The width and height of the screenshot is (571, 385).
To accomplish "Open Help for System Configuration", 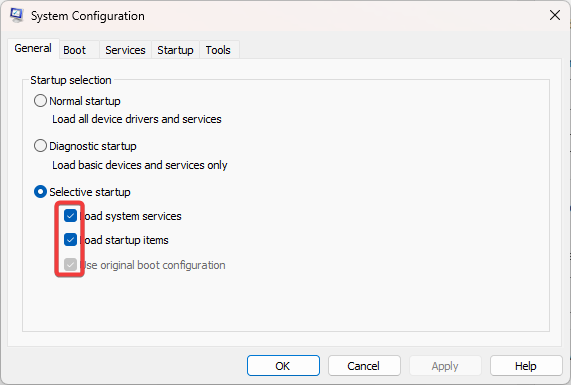I will pyautogui.click(x=526, y=366).
